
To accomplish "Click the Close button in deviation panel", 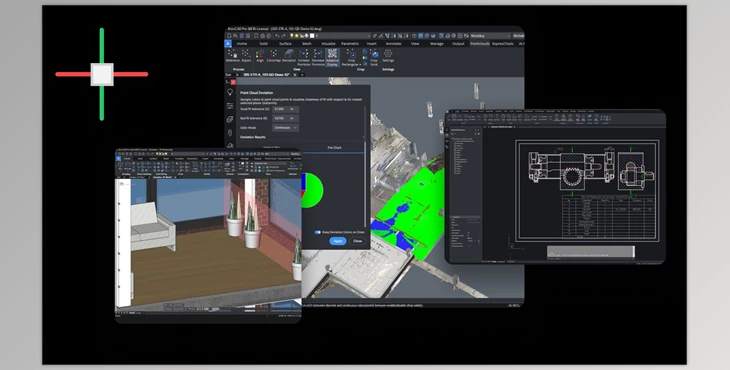I will pyautogui.click(x=358, y=241).
